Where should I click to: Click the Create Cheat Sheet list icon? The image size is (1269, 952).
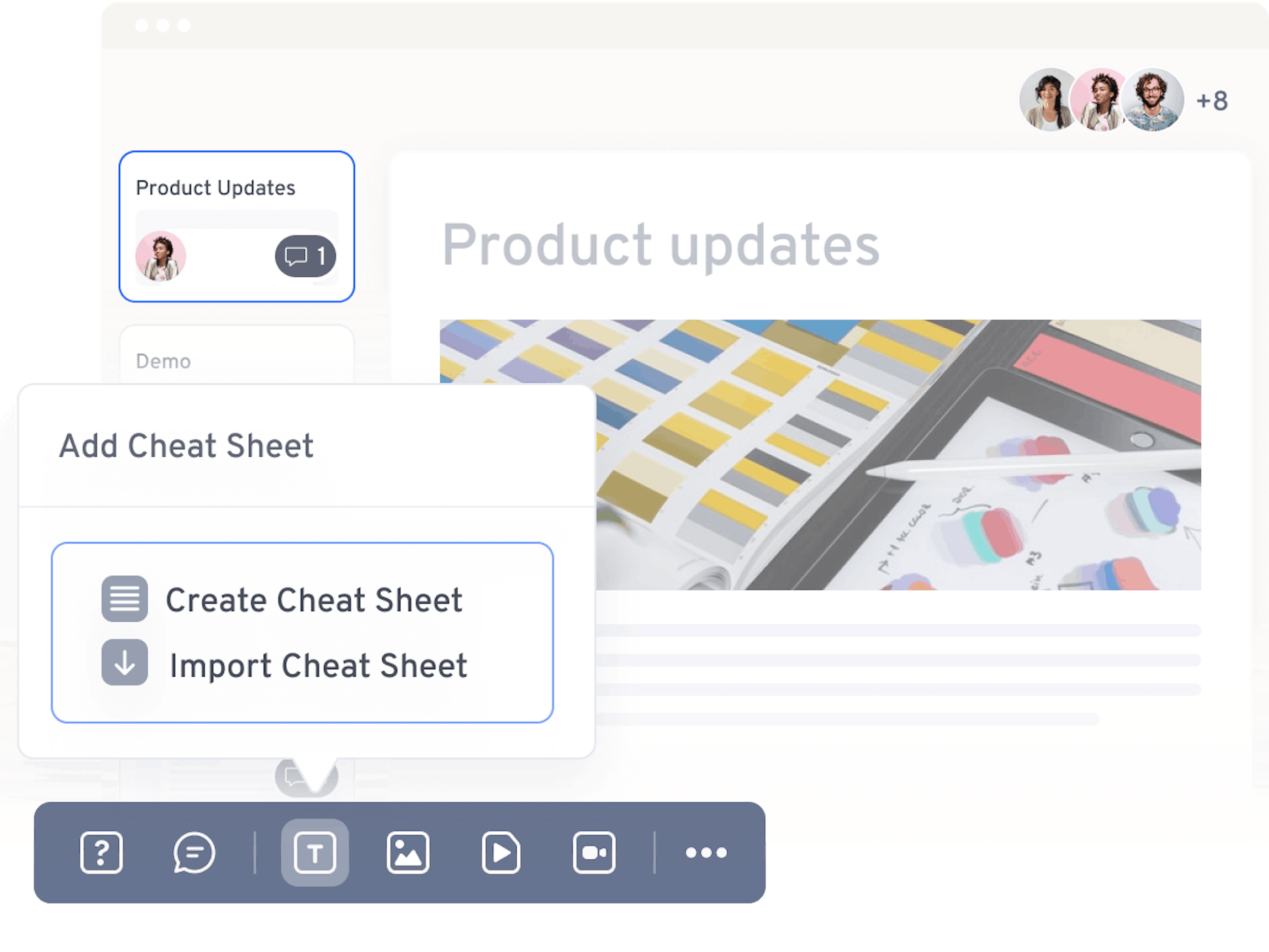point(124,598)
